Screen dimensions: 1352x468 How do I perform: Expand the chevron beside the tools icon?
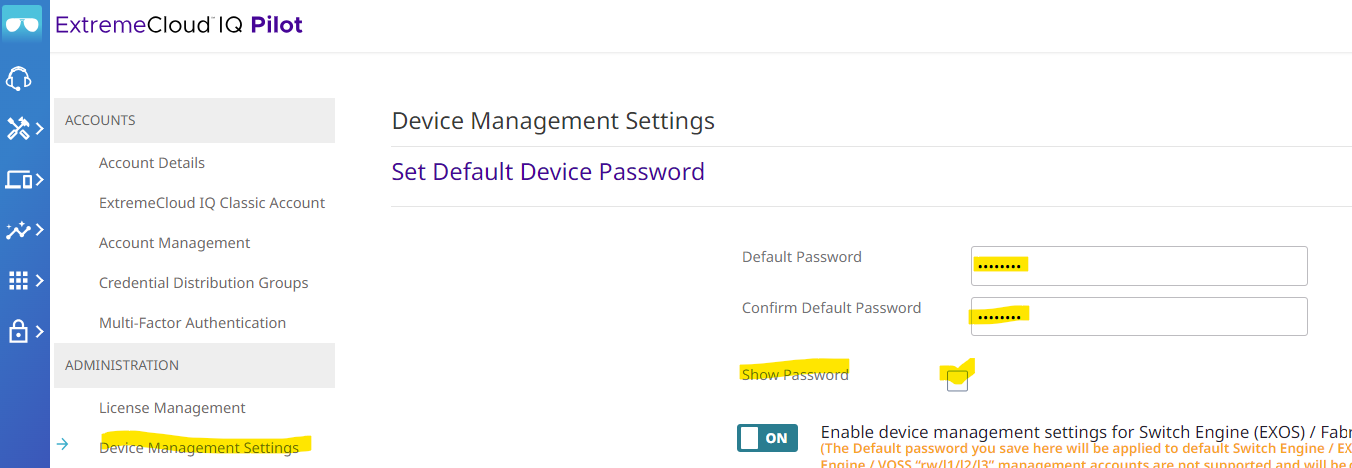coord(40,129)
